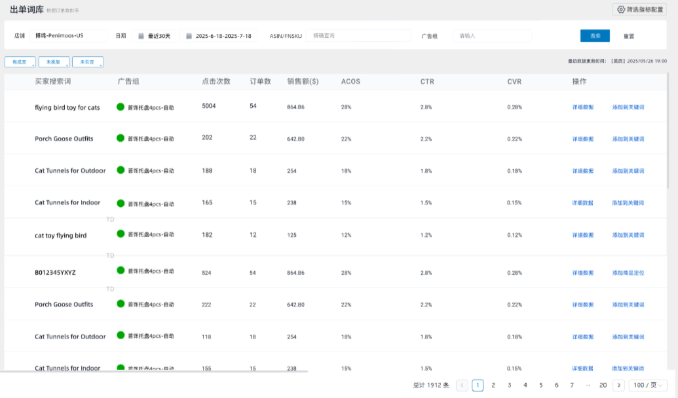Click the ASIN/FNSKU search input field
Image resolution: width=678 pixels, height=398 pixels.
(358, 35)
